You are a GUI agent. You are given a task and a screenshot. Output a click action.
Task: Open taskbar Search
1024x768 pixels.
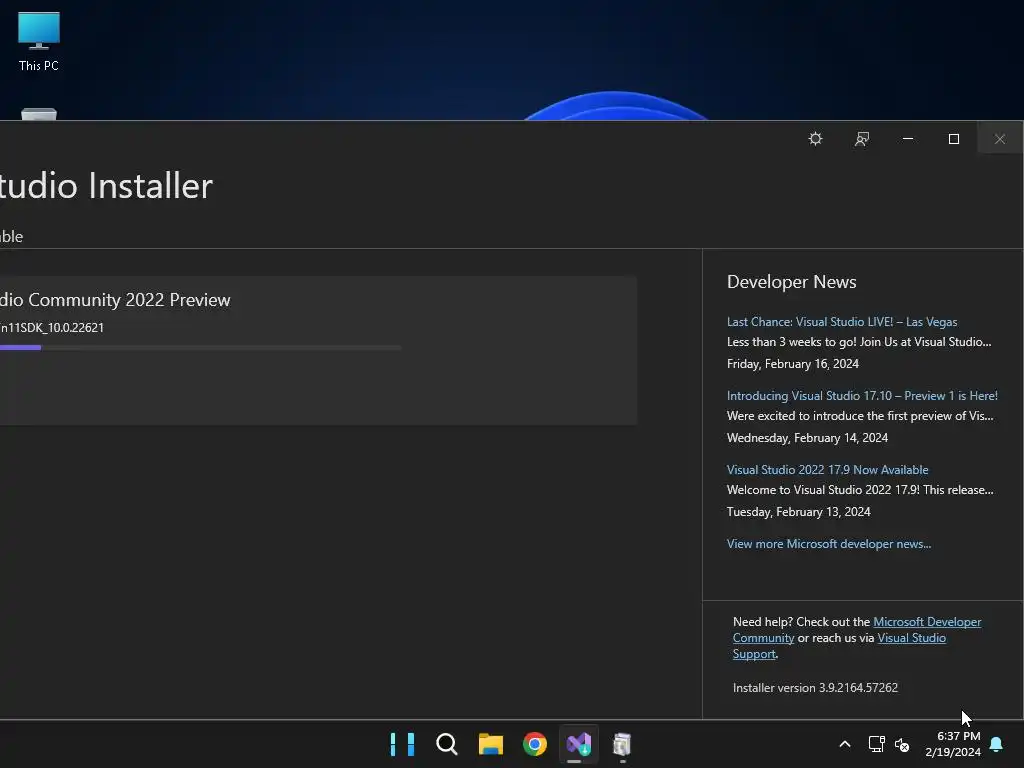447,744
